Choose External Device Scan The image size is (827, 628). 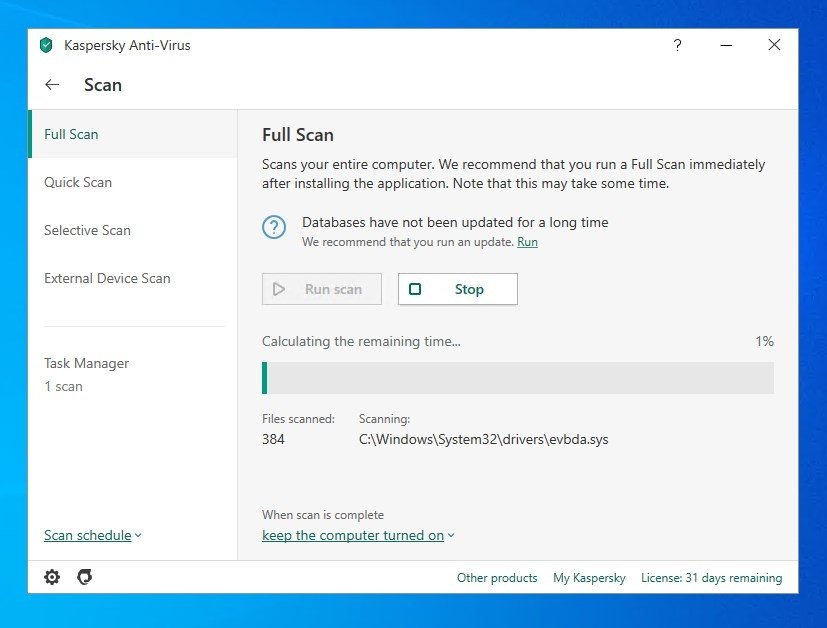[x=132, y=278]
